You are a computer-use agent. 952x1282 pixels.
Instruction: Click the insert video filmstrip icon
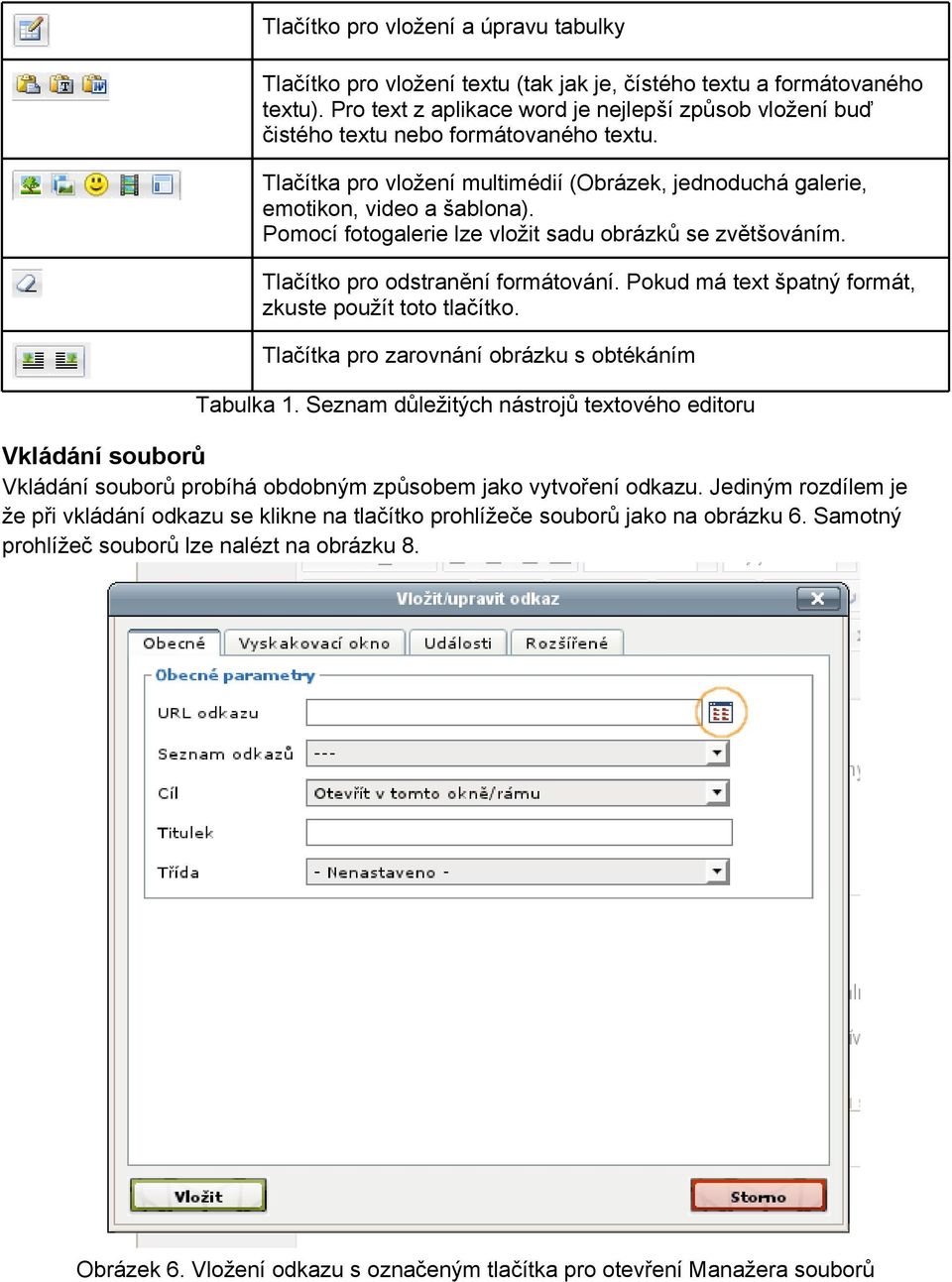[x=129, y=184]
